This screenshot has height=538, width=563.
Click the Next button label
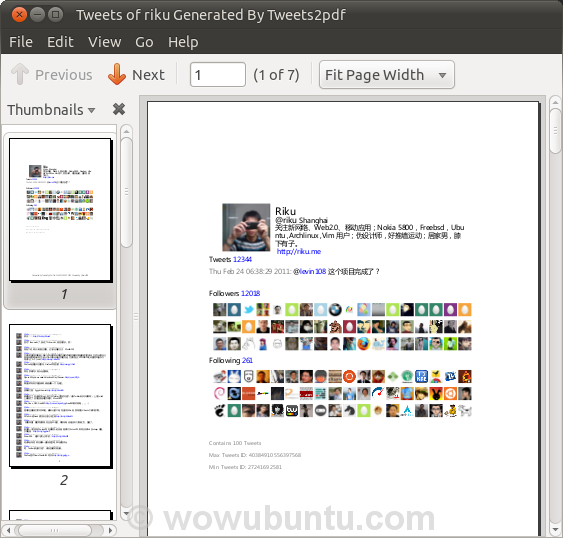click(x=148, y=75)
